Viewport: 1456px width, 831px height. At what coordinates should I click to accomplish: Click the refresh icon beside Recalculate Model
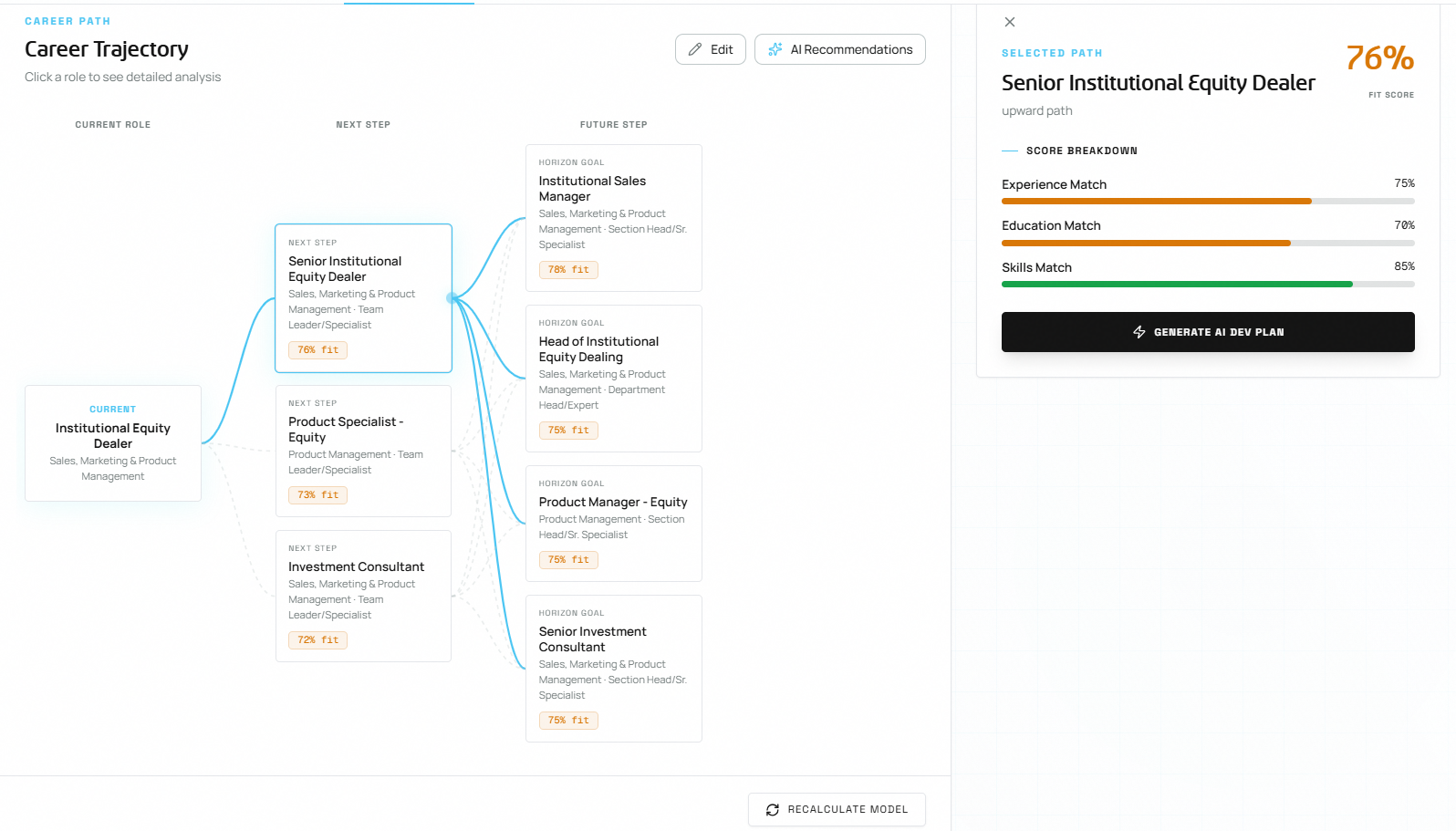pyautogui.click(x=773, y=810)
